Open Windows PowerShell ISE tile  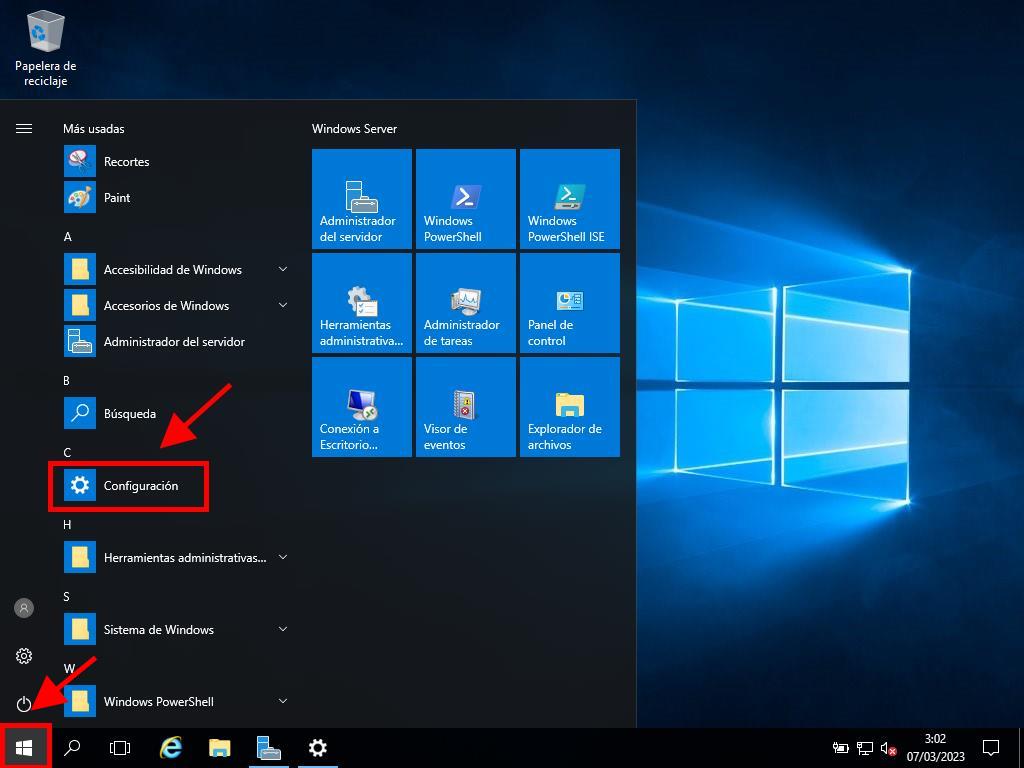coord(570,199)
